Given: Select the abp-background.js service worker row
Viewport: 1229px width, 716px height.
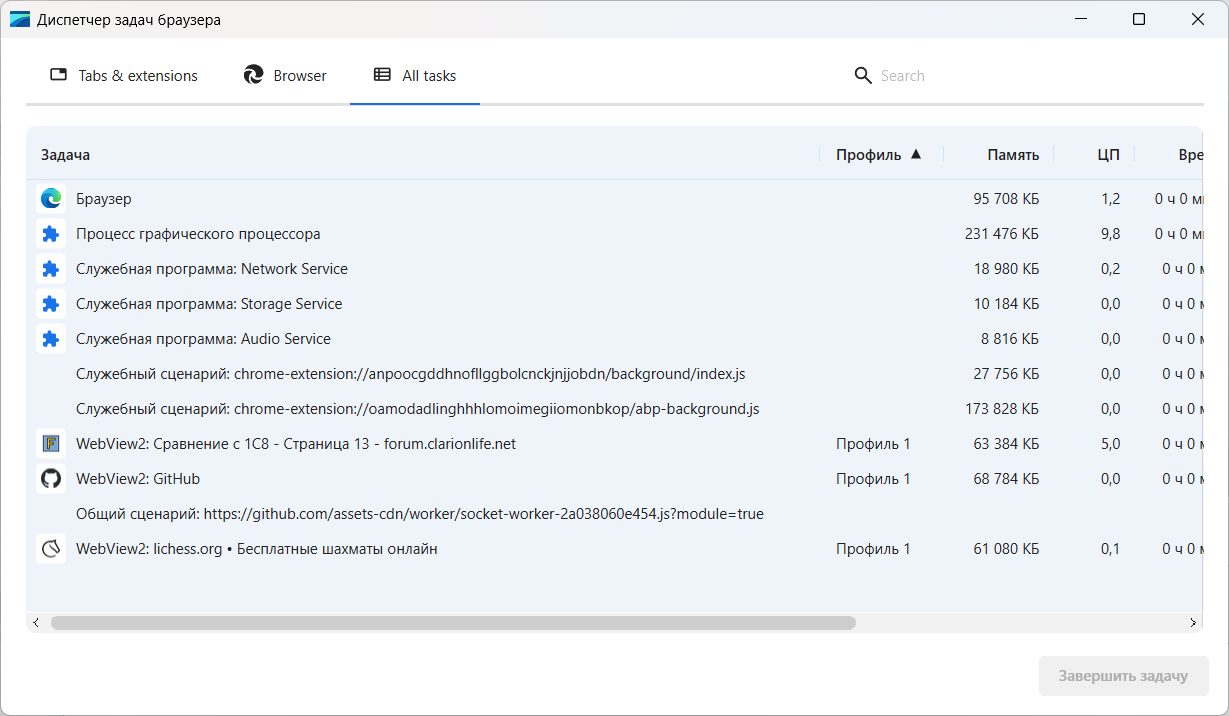Looking at the screenshot, I should pos(417,409).
